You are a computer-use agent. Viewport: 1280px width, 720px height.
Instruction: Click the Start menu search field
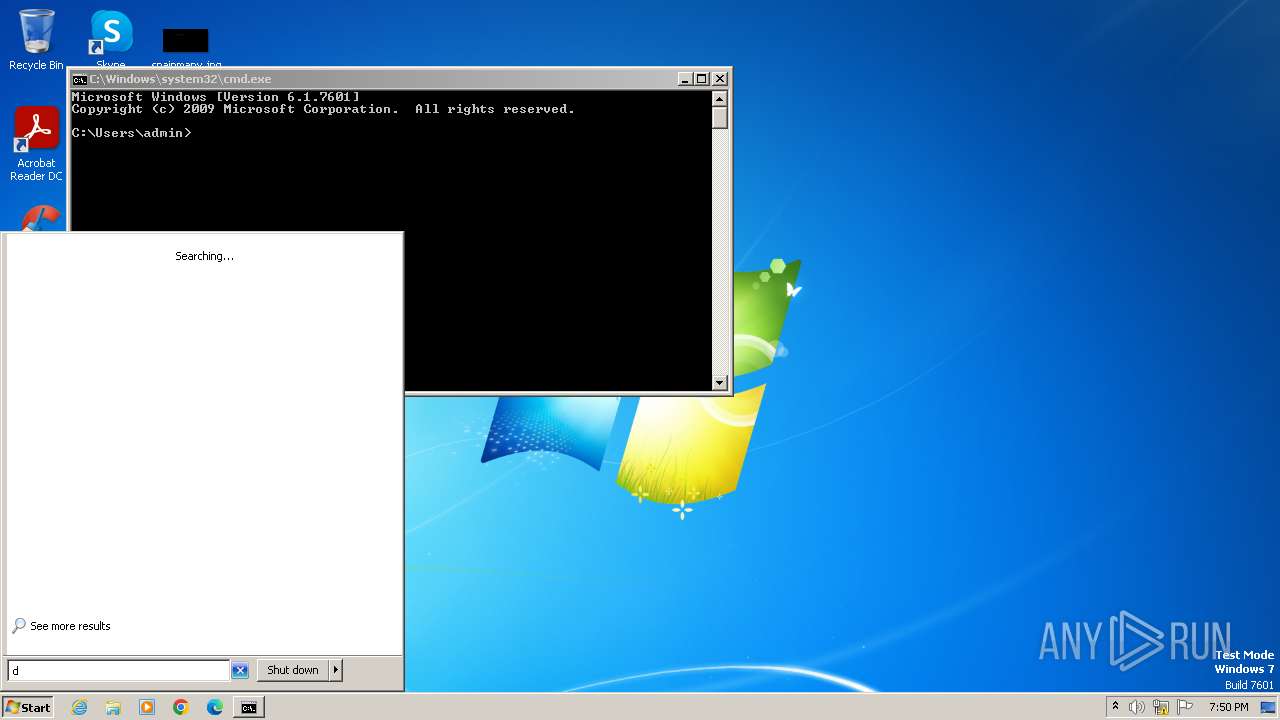tap(118, 671)
